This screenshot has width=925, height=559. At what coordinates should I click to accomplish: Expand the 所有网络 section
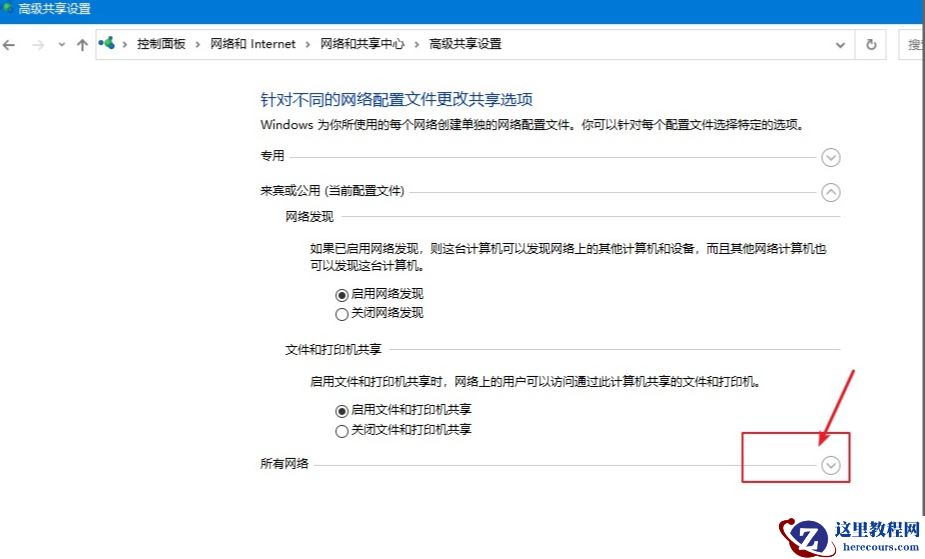831,465
